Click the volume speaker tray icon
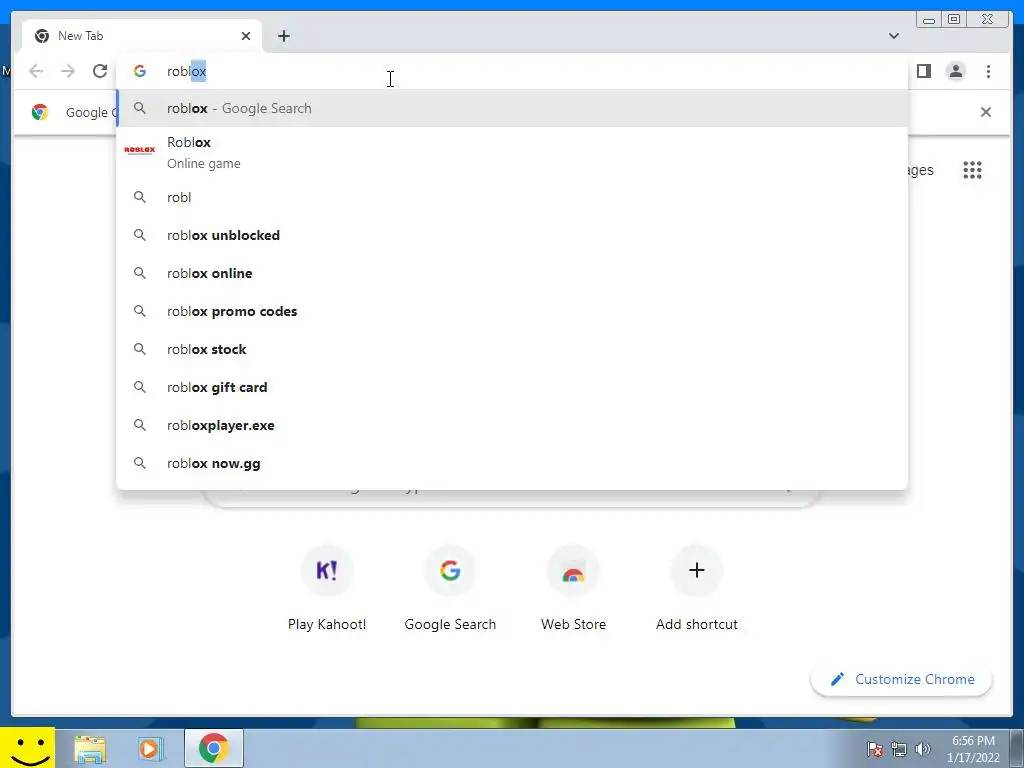This screenshot has width=1024, height=768. pyautogui.click(x=922, y=749)
